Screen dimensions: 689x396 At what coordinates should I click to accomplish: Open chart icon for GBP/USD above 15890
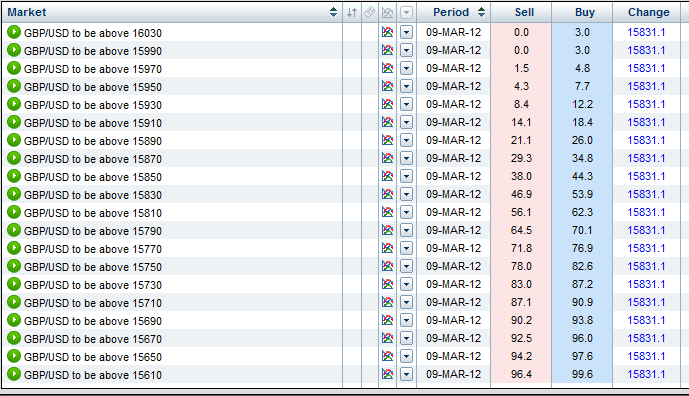pyautogui.click(x=388, y=140)
